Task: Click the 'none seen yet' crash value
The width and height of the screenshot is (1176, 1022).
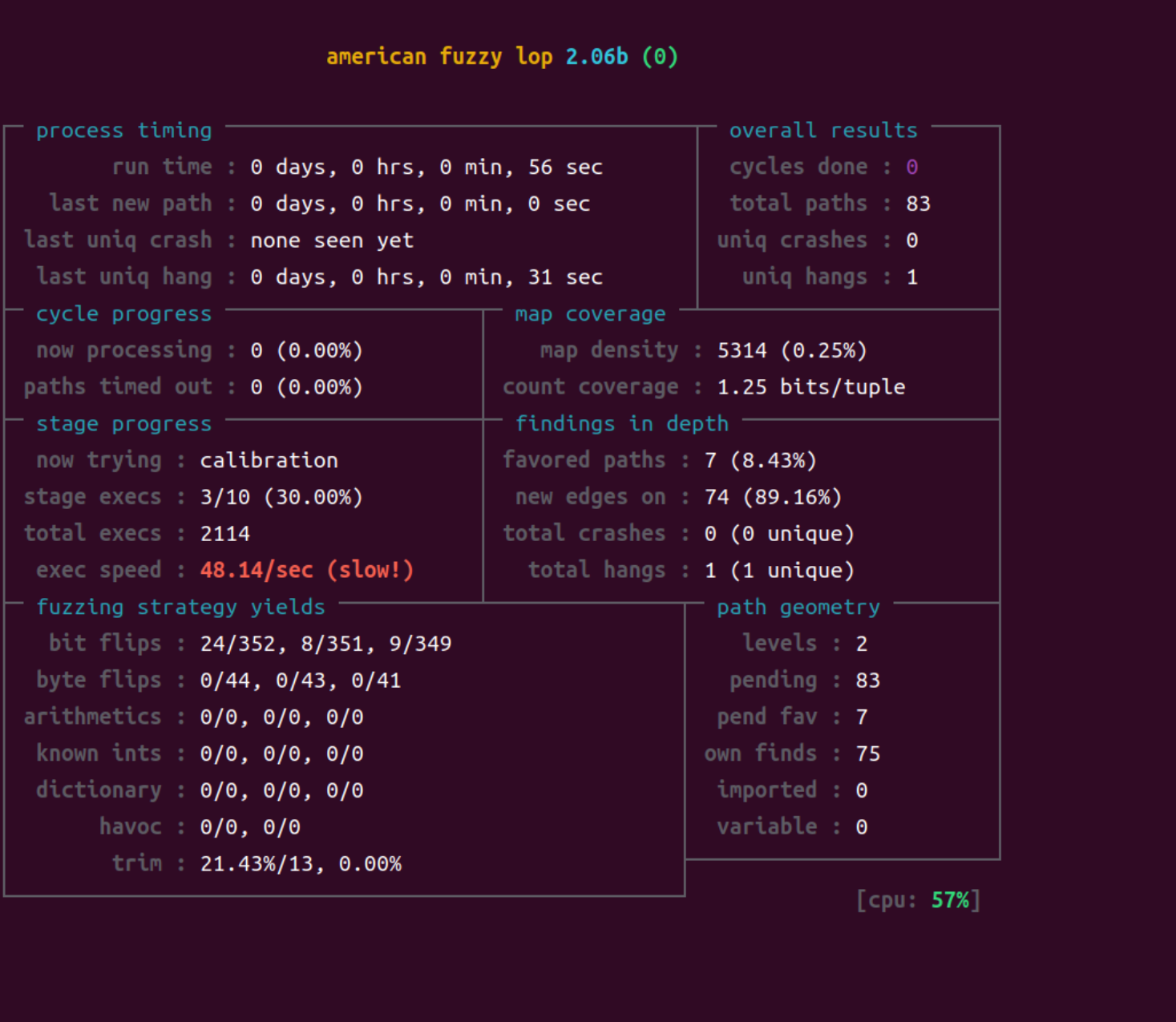Action: pos(332,240)
